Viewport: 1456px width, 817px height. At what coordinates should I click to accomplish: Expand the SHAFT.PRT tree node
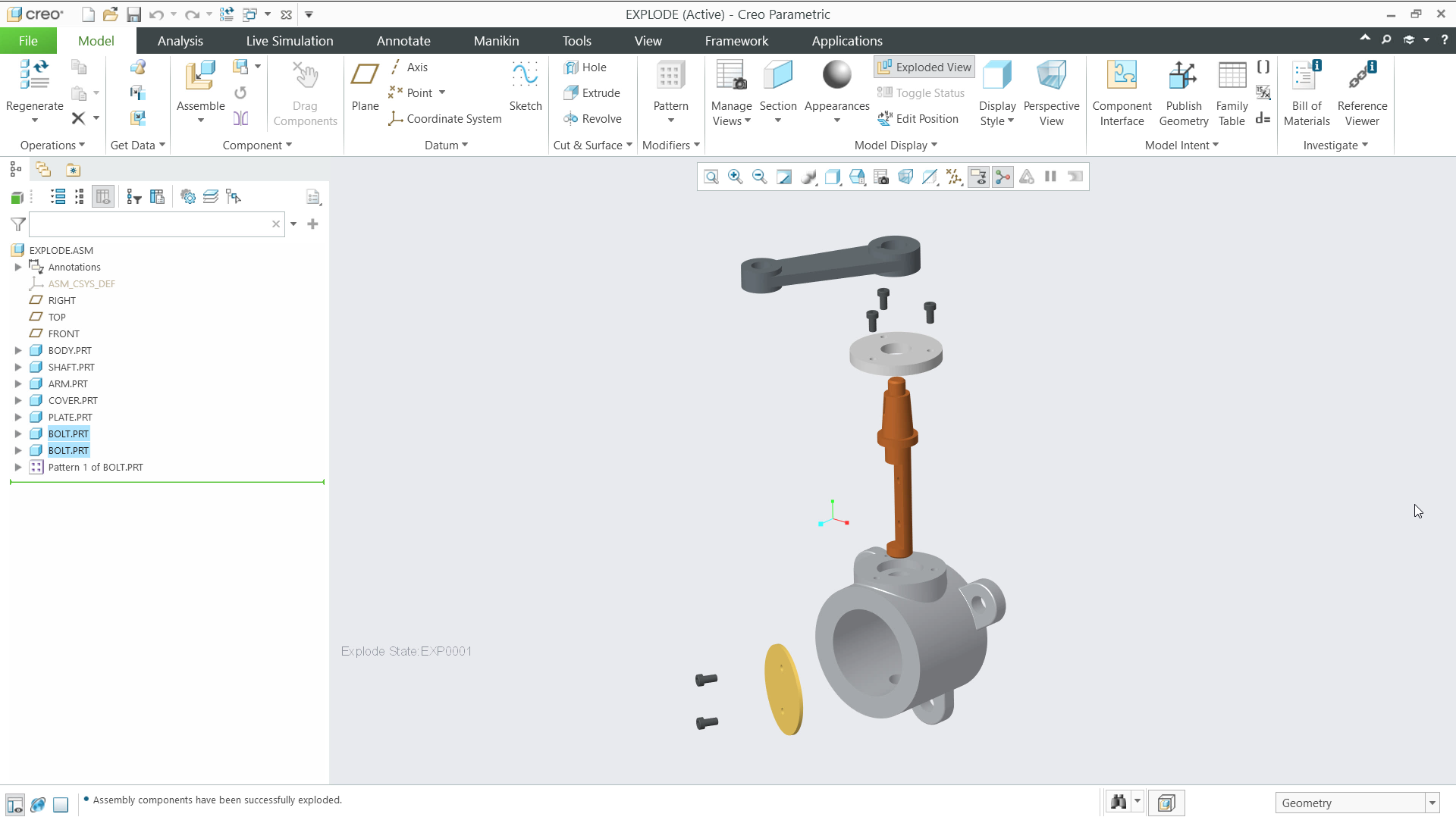point(18,368)
